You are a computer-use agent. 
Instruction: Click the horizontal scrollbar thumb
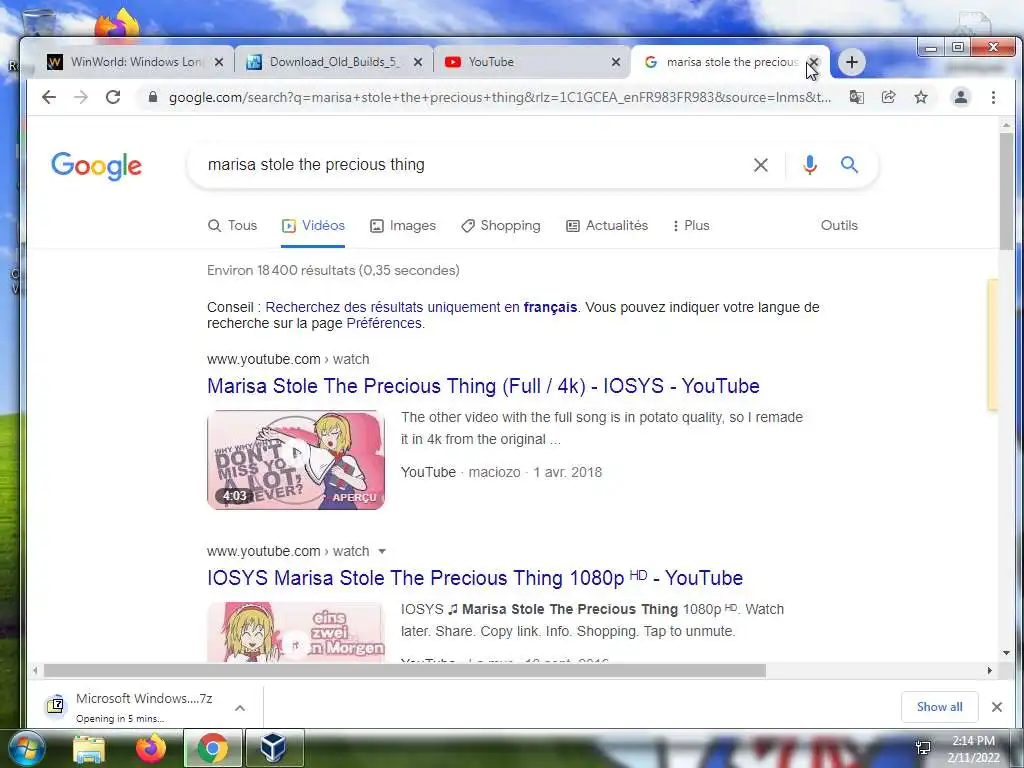tap(404, 671)
